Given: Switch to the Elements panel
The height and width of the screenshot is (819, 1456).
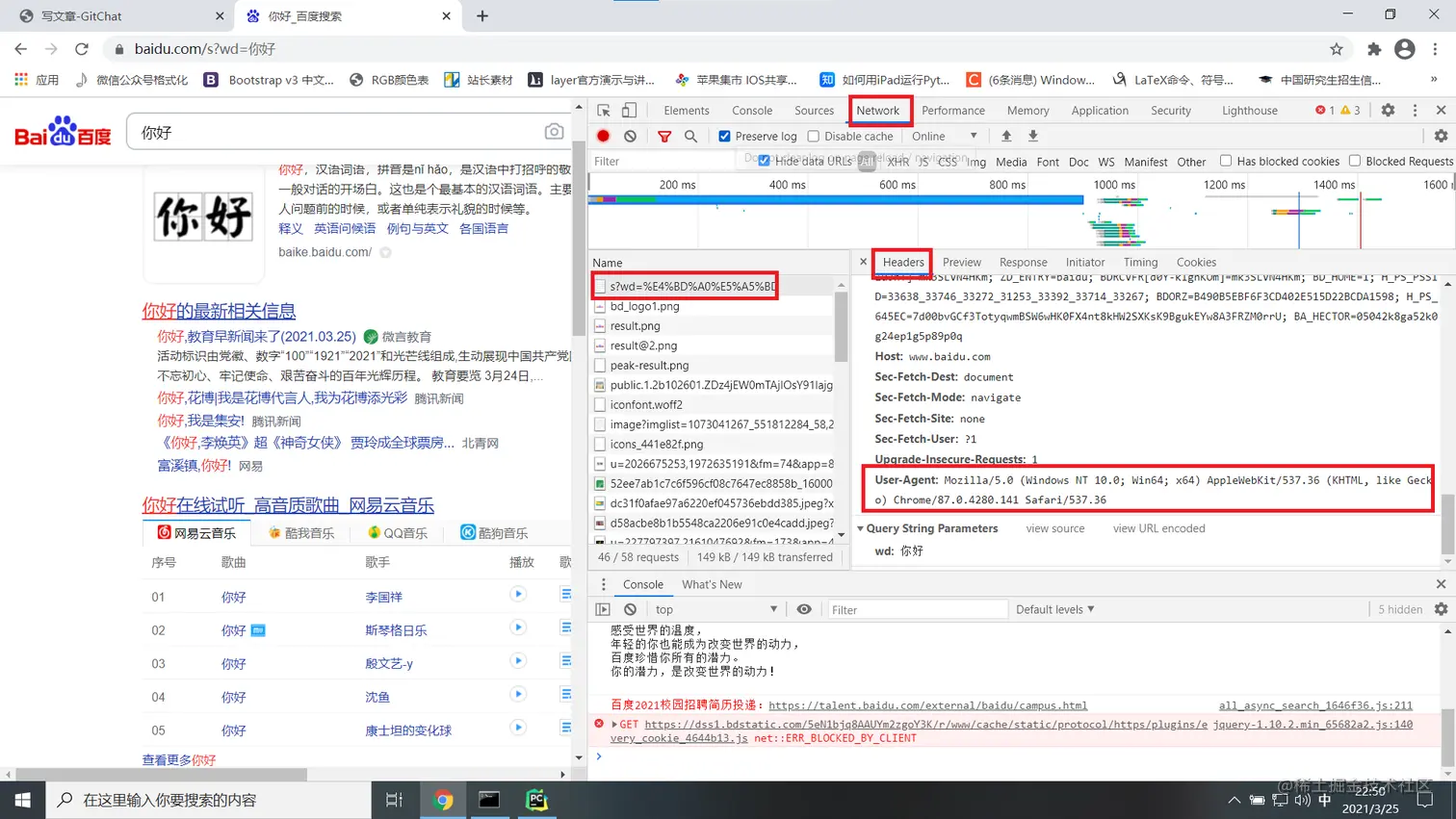Looking at the screenshot, I should pyautogui.click(x=687, y=111).
